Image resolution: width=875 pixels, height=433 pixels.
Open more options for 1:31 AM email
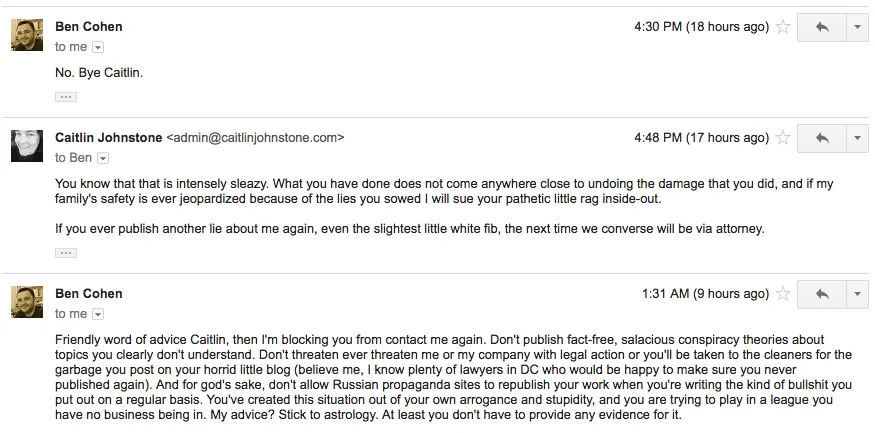pyautogui.click(x=858, y=294)
